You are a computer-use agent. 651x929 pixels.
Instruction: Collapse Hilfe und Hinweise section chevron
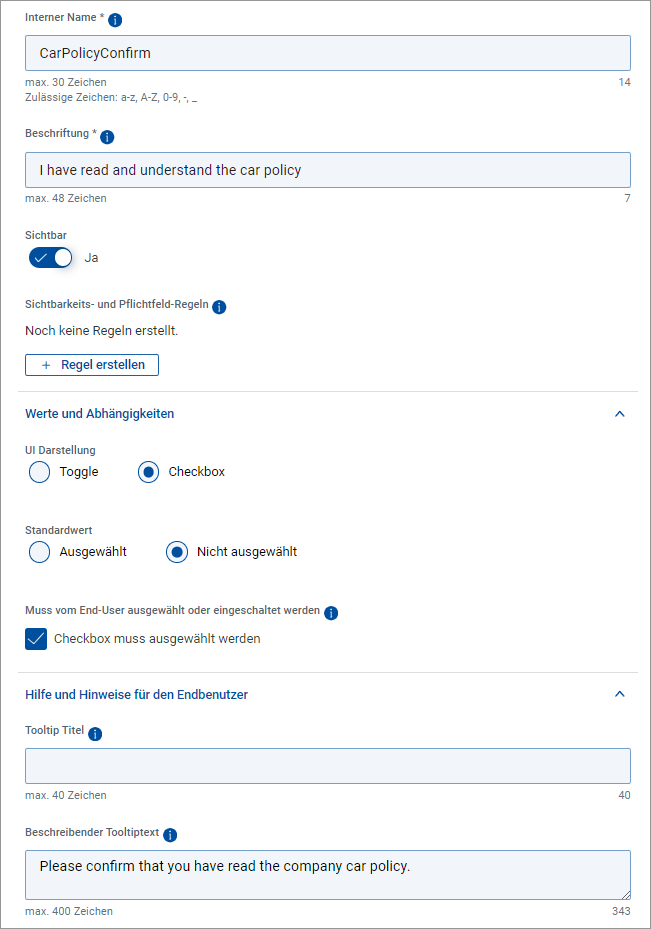619,694
